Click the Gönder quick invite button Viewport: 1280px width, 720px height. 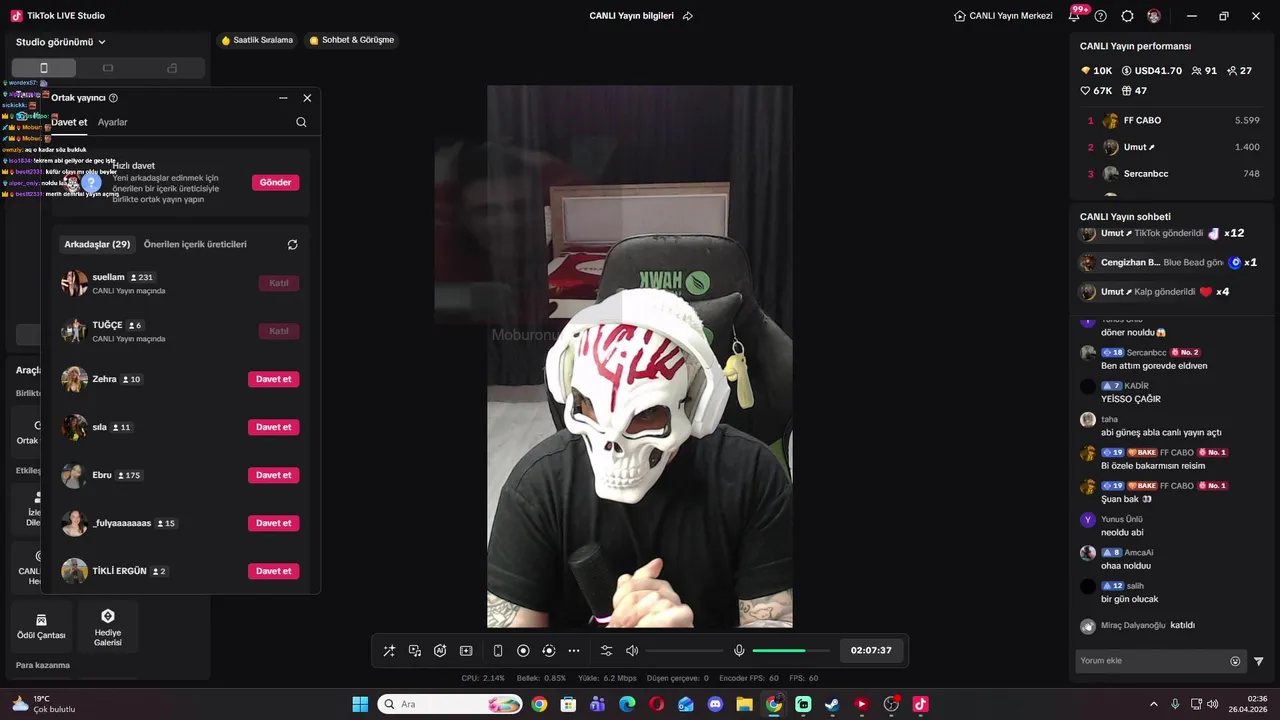275,182
